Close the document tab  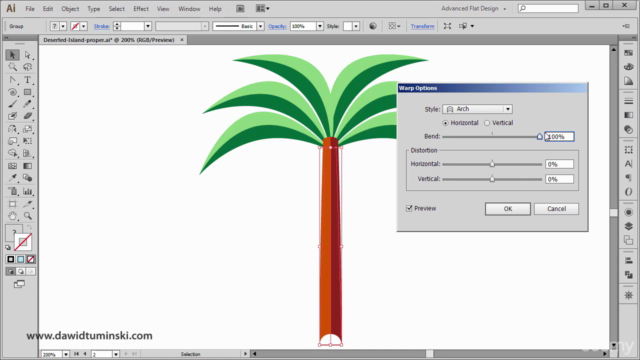(182, 40)
